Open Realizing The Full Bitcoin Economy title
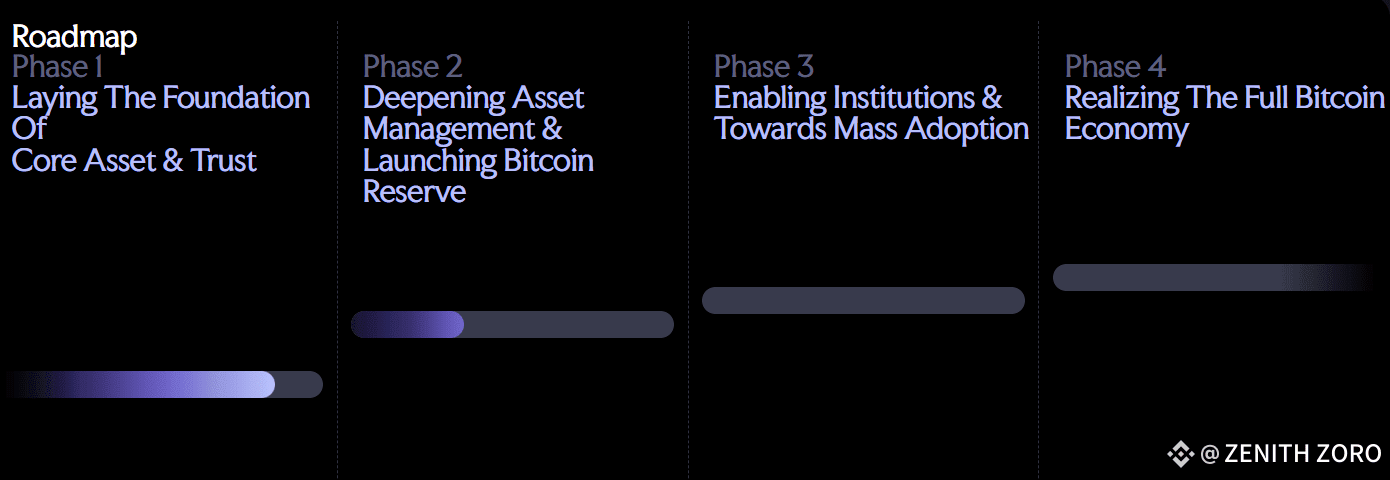 click(x=1225, y=113)
